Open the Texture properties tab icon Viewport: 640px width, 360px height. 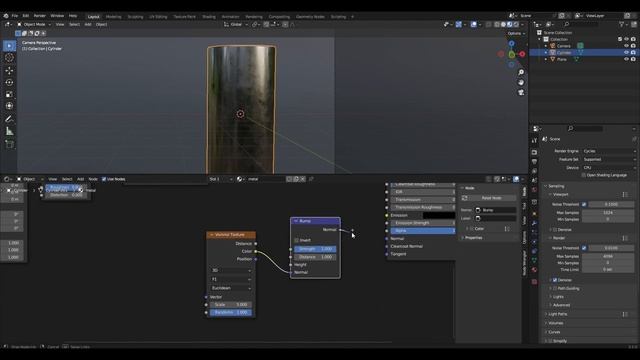tap(534, 282)
